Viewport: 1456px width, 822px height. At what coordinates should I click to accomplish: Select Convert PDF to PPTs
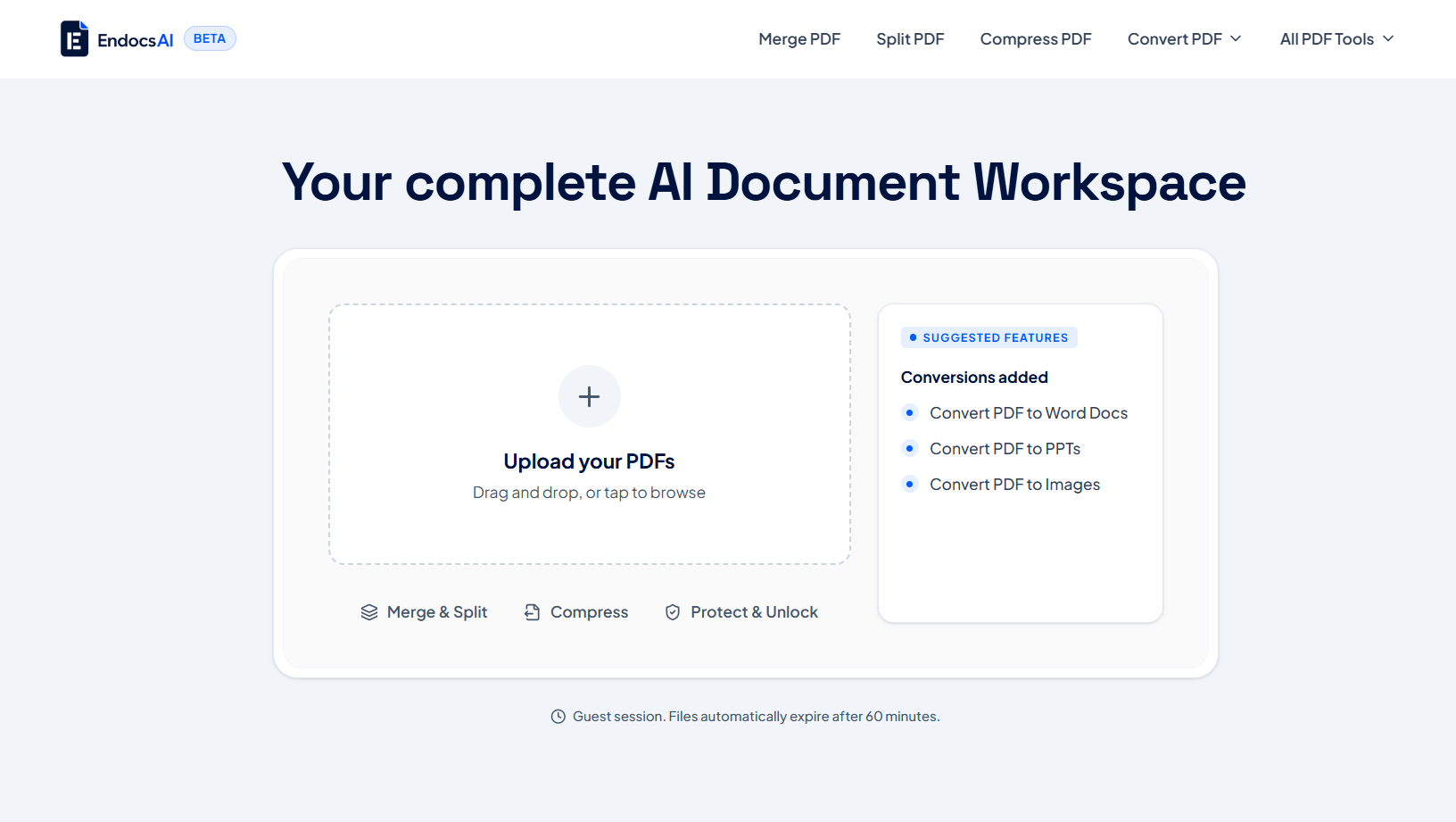[1005, 448]
